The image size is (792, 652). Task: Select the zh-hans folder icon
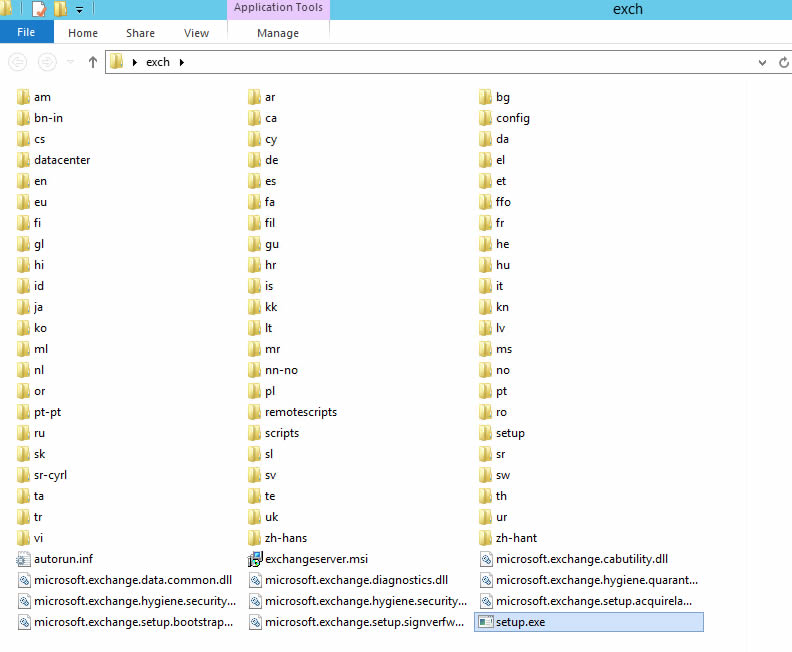255,538
